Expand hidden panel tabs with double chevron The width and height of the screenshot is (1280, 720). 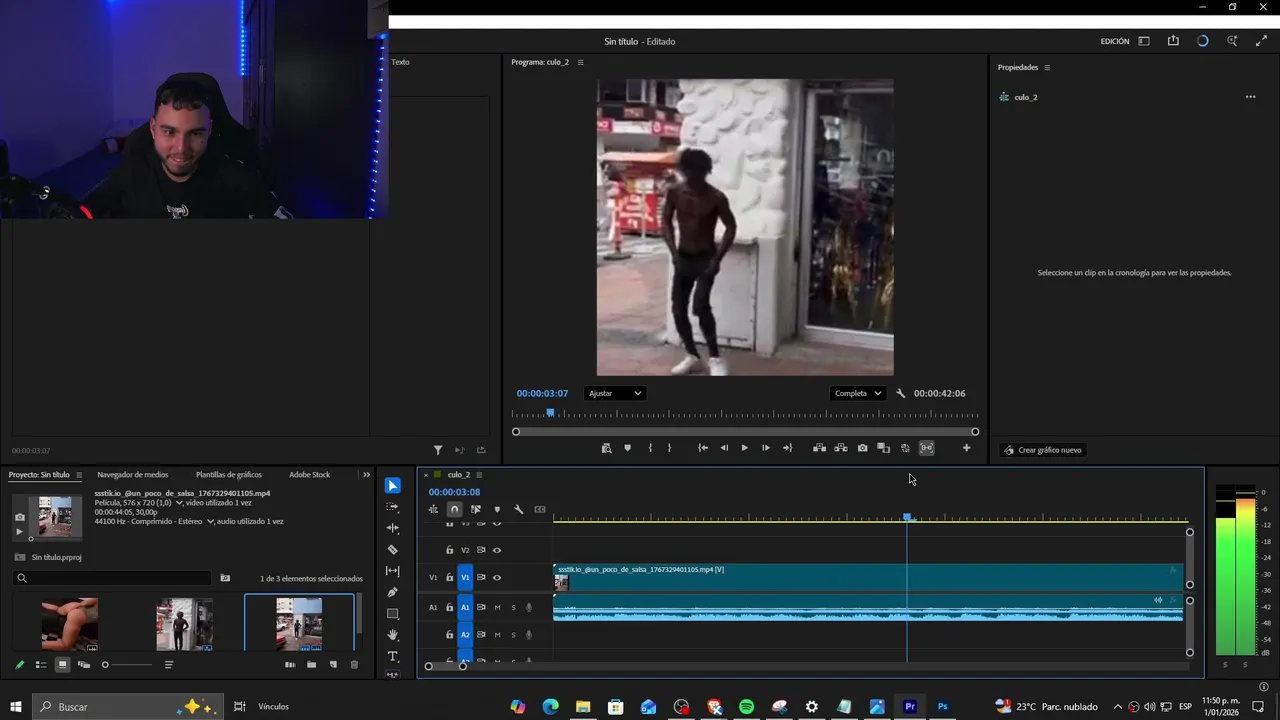pyautogui.click(x=366, y=475)
